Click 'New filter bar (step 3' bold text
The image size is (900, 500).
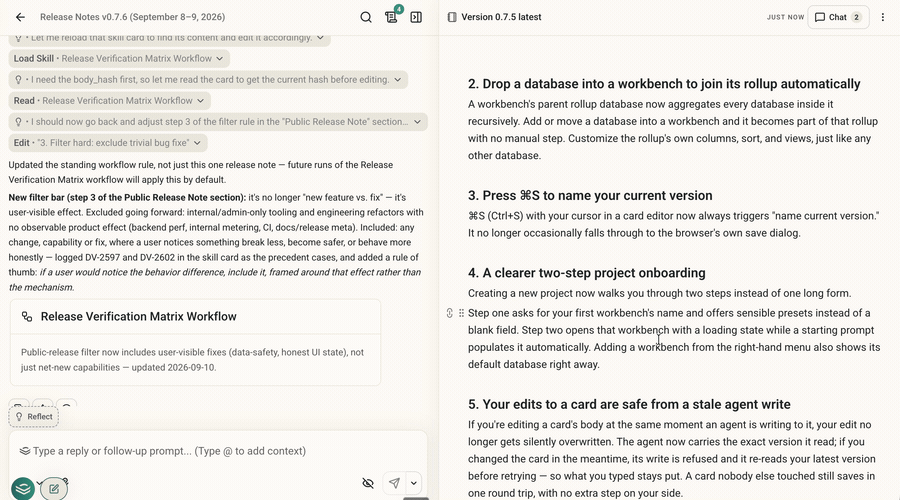click(127, 197)
